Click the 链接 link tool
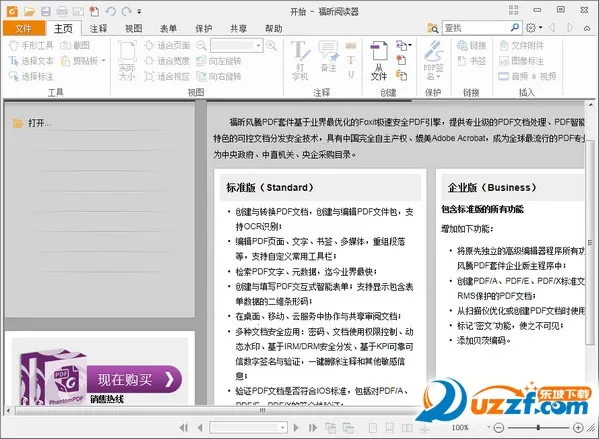 tap(471, 45)
